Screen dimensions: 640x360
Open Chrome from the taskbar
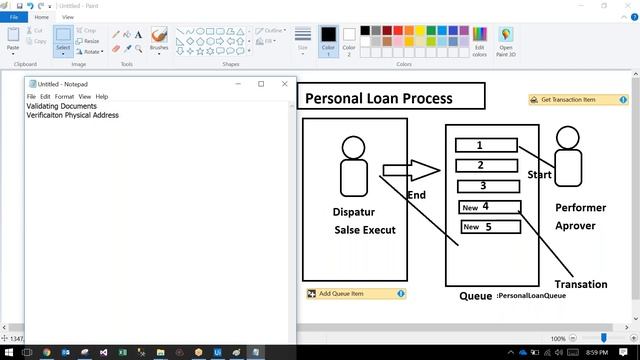coord(47,352)
